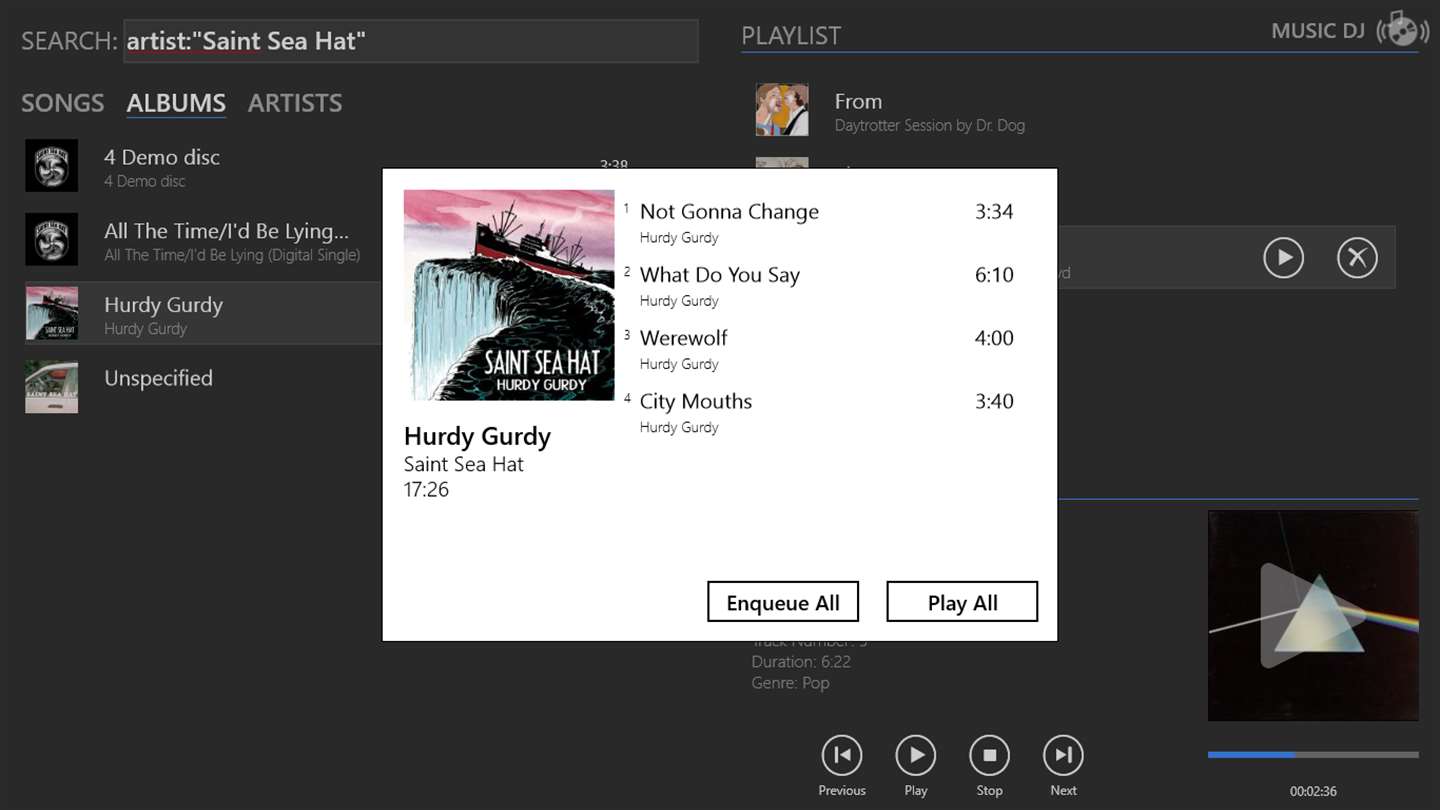
Task: Switch to the Songs tab
Action: (x=63, y=103)
